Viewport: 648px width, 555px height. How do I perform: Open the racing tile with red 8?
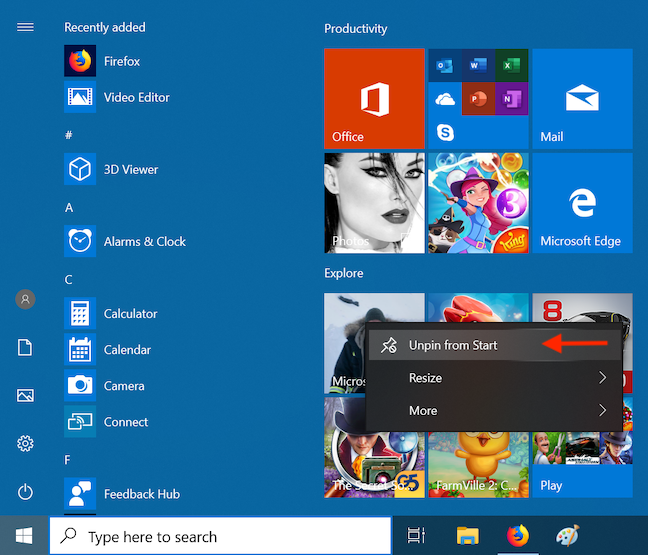pyautogui.click(x=582, y=307)
